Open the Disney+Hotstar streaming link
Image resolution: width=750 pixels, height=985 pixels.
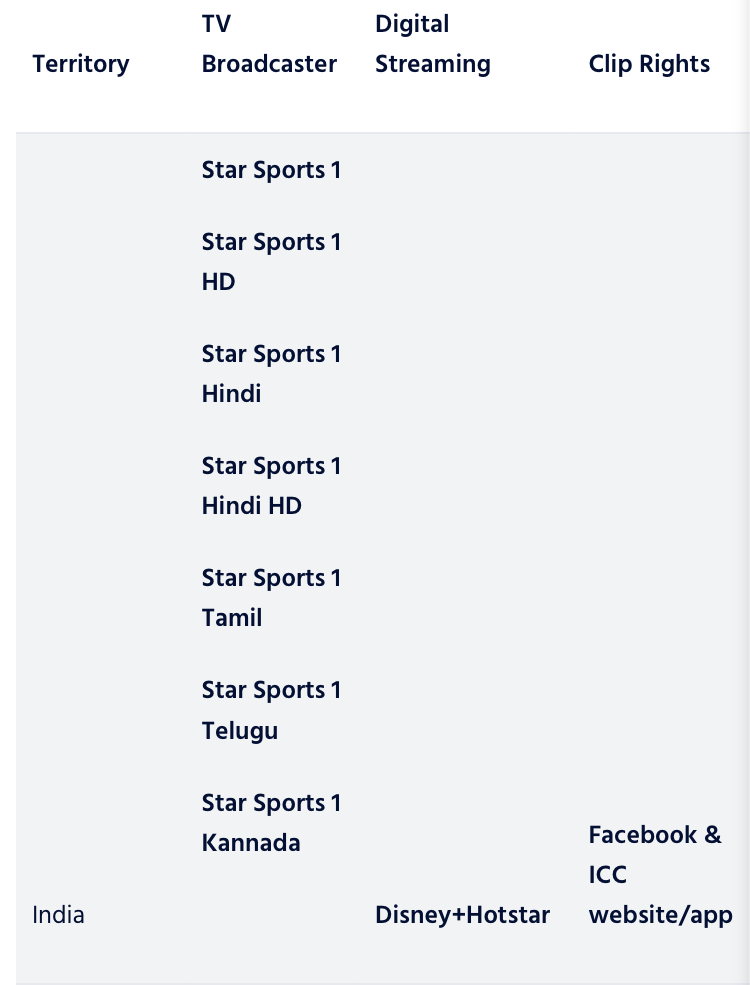pyautogui.click(x=462, y=915)
